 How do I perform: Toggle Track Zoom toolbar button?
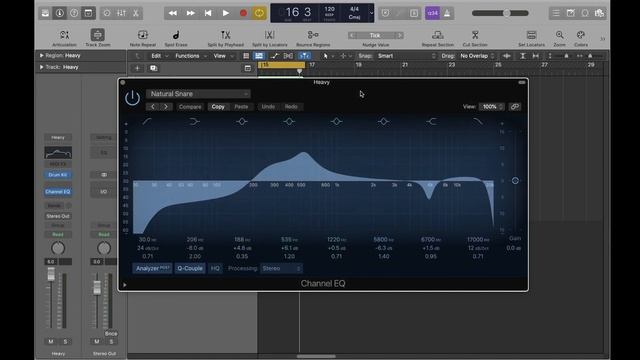(98, 35)
